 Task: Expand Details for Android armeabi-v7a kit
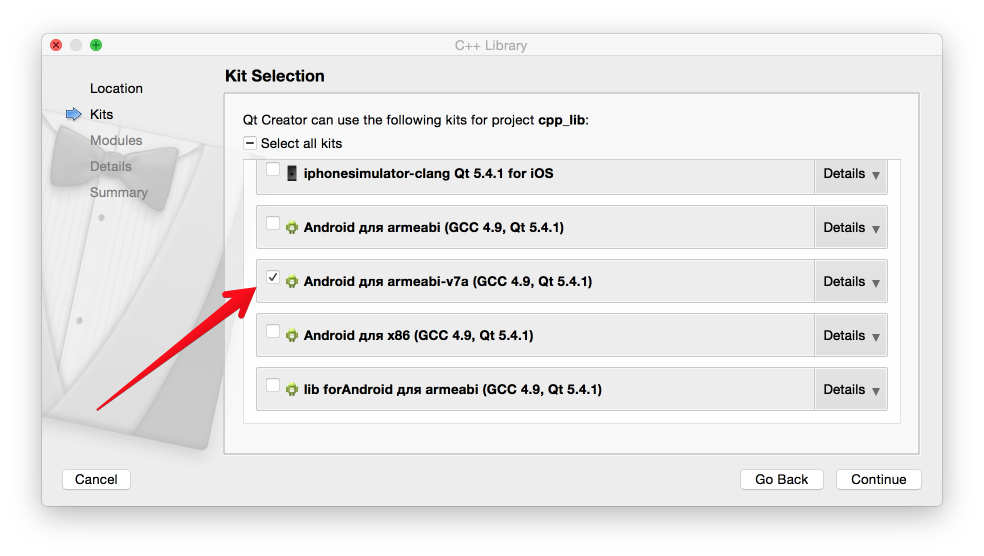pos(851,282)
